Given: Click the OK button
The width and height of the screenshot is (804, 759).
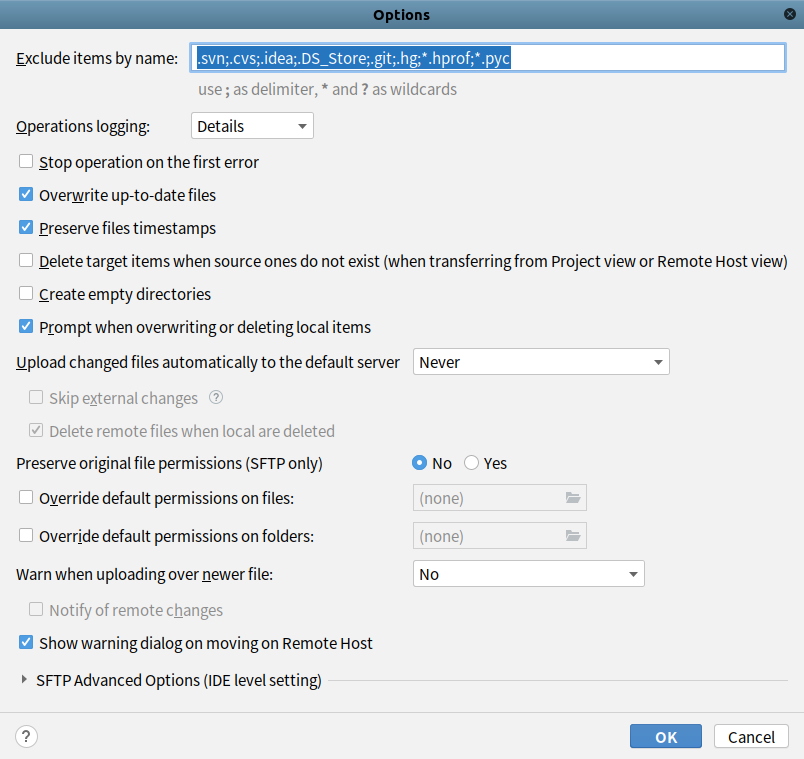Looking at the screenshot, I should coord(666,737).
